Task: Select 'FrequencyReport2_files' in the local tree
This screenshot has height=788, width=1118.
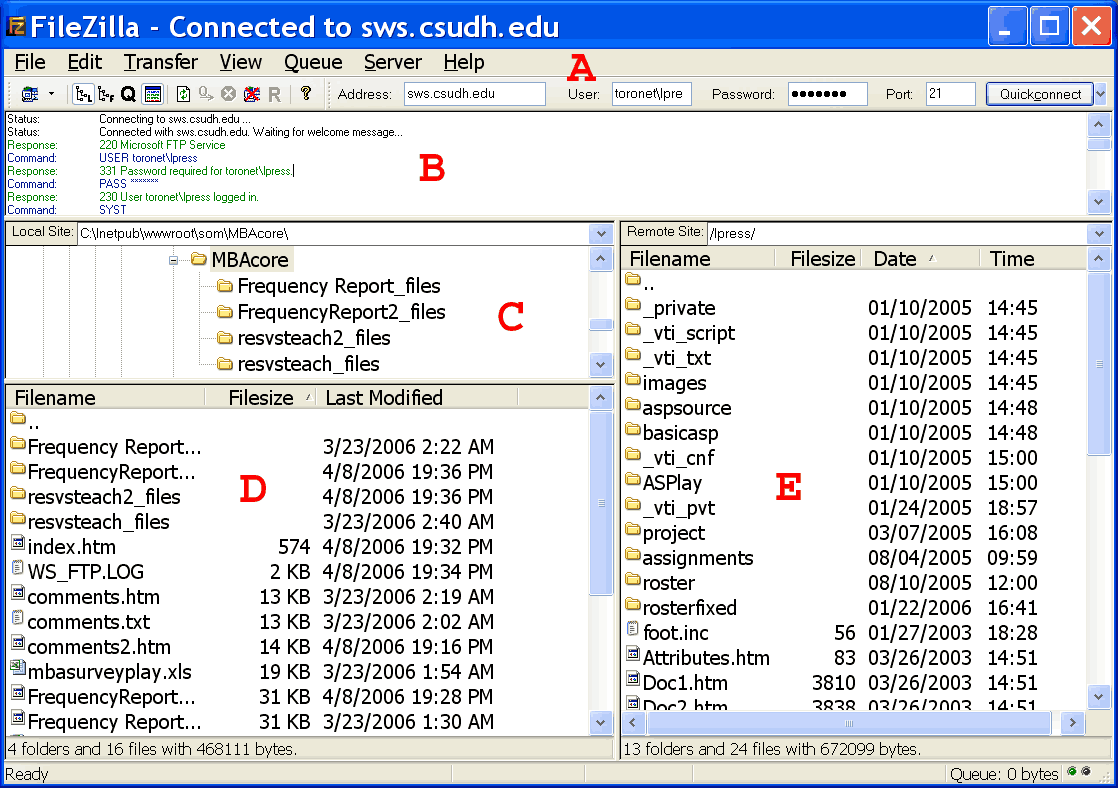Action: coord(342,312)
